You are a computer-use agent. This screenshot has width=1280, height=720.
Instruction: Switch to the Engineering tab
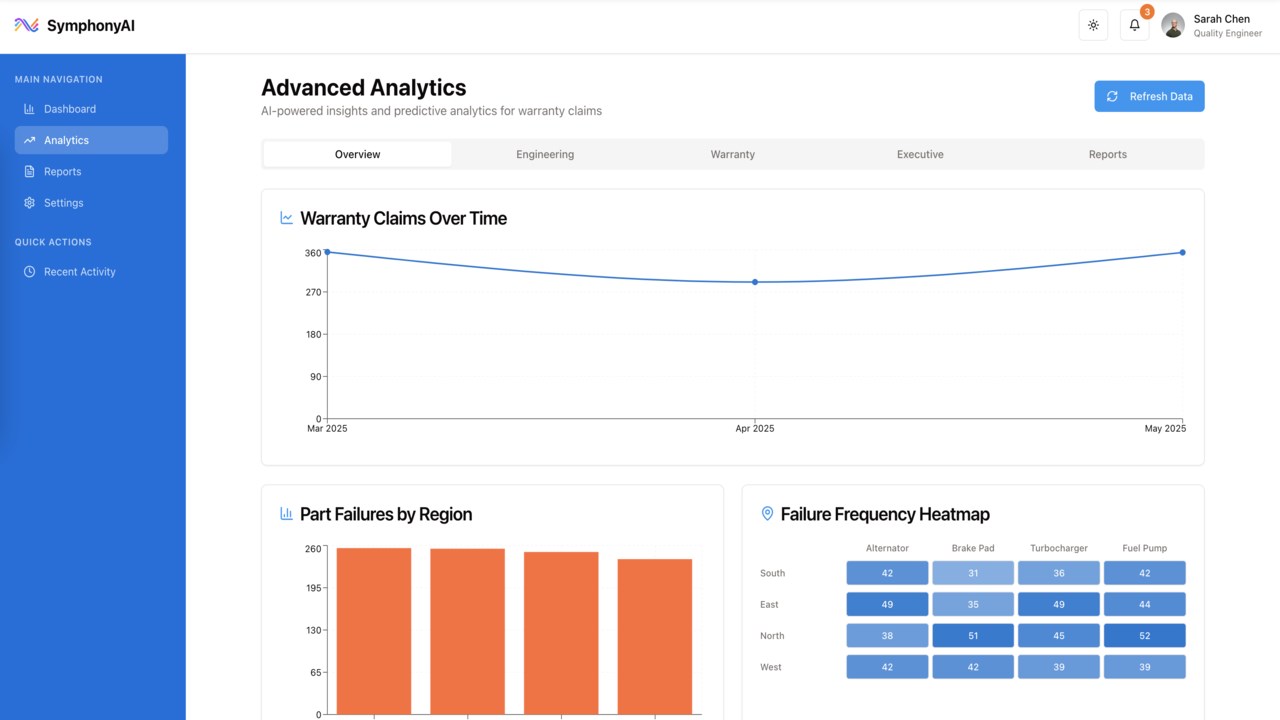[x=545, y=154]
